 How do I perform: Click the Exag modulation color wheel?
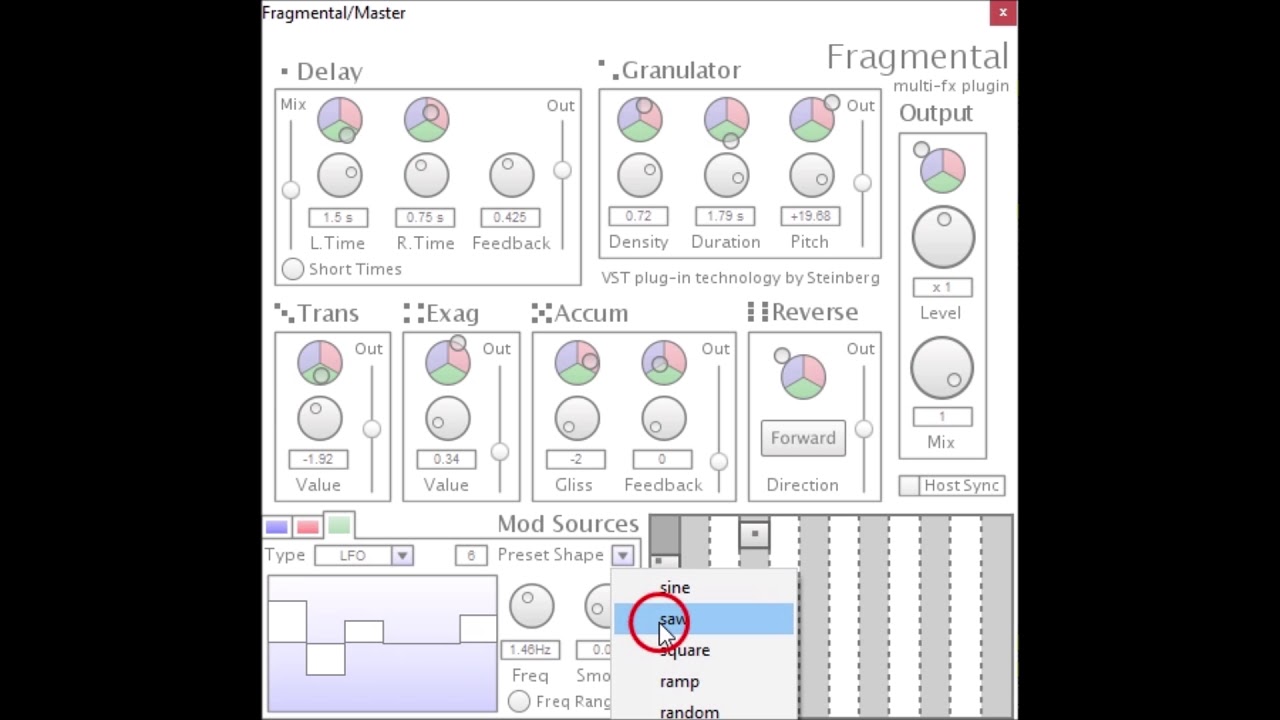(x=447, y=362)
